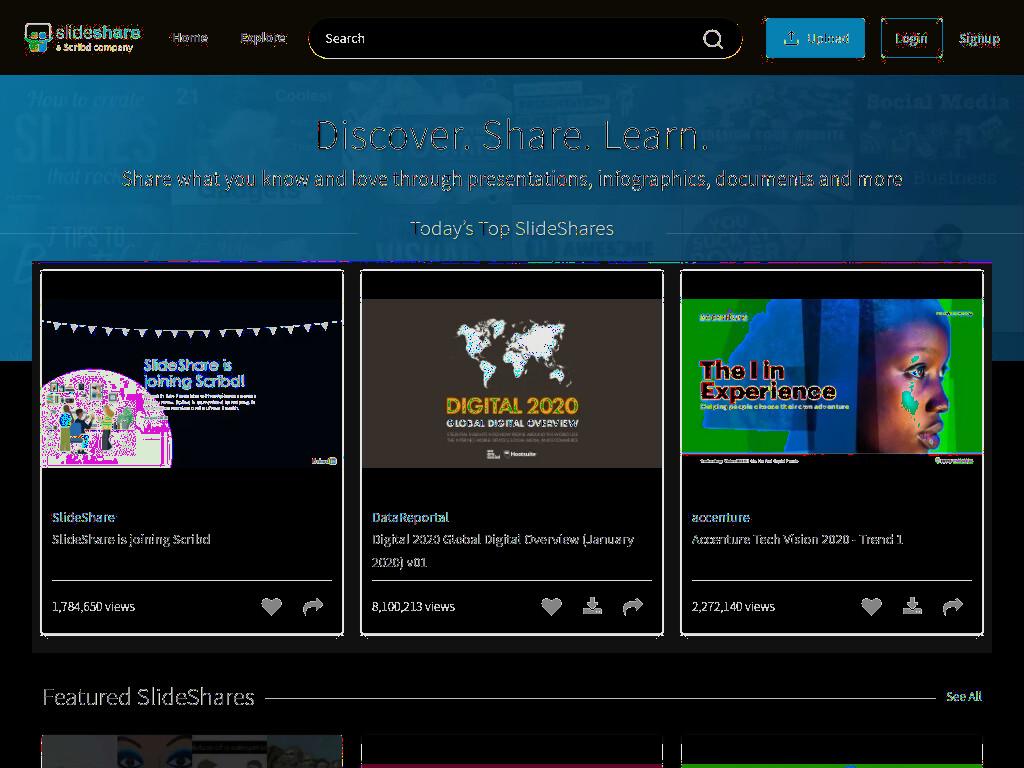Open the Signup link
1024x768 pixels.
pyautogui.click(x=979, y=39)
